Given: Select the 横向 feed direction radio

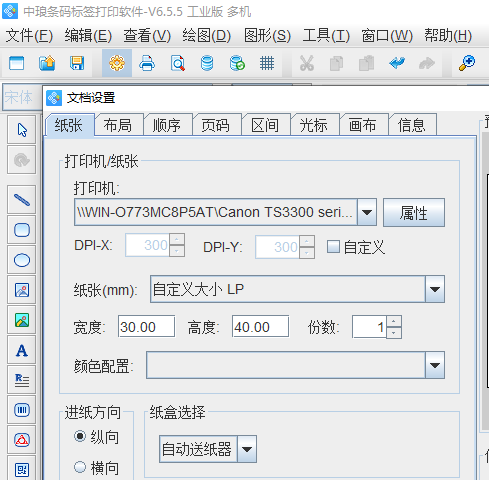Looking at the screenshot, I should tap(80, 467).
